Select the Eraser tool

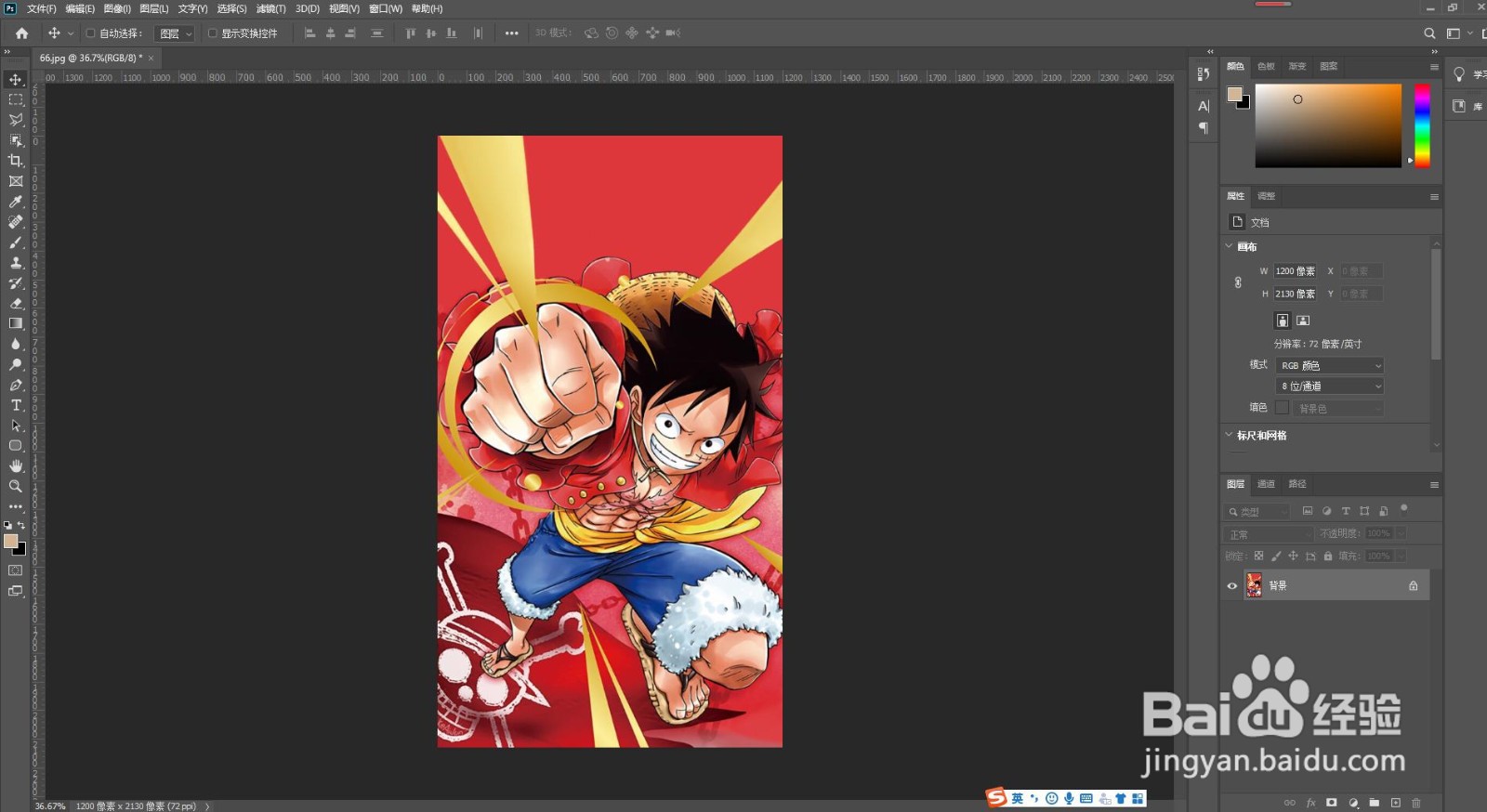pos(16,304)
